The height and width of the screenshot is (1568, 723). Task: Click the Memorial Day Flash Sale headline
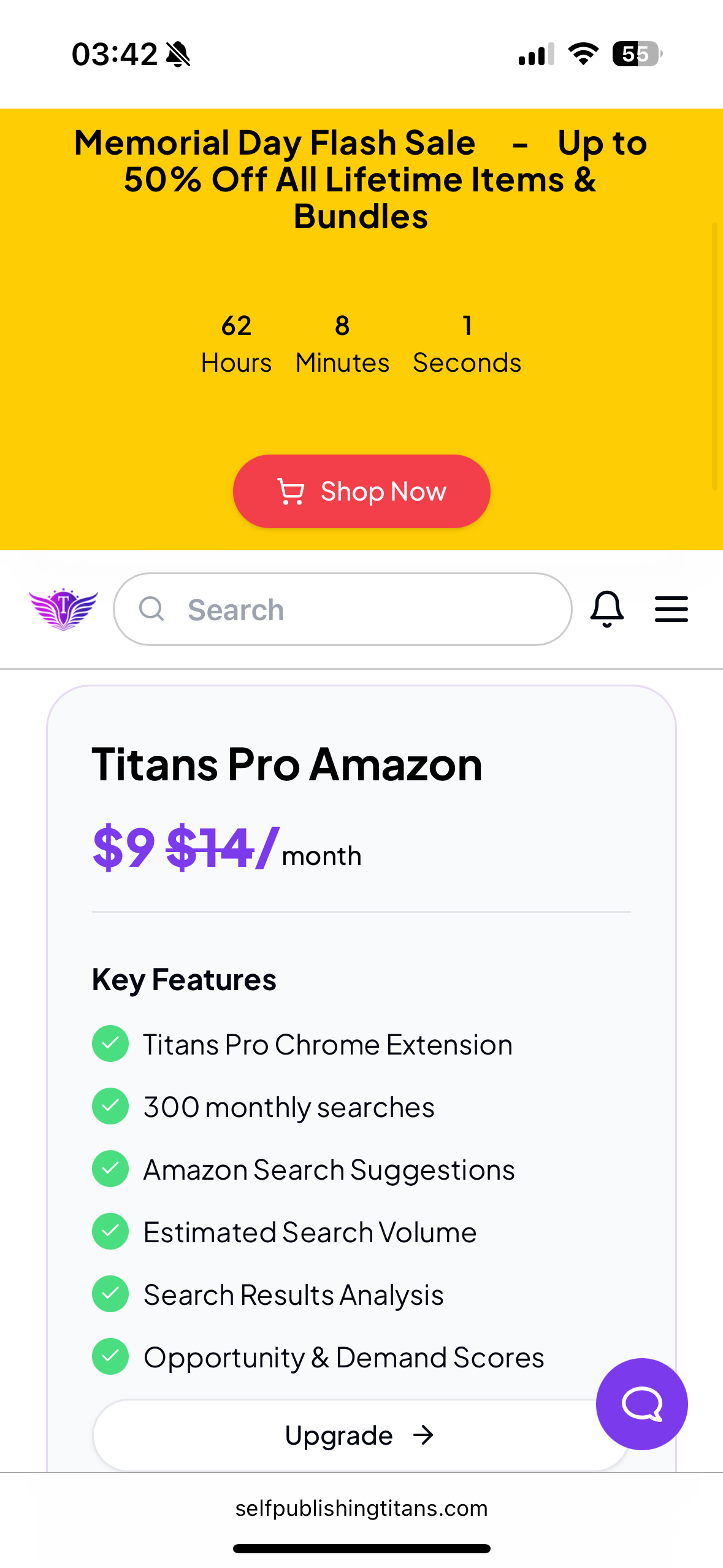[361, 179]
